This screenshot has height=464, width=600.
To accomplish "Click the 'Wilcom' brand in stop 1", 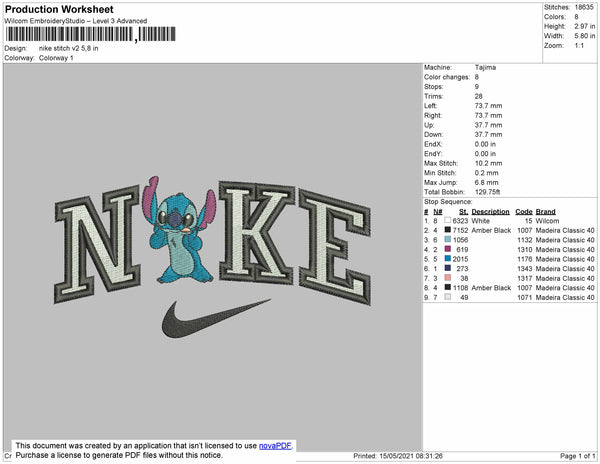I will (547, 221).
